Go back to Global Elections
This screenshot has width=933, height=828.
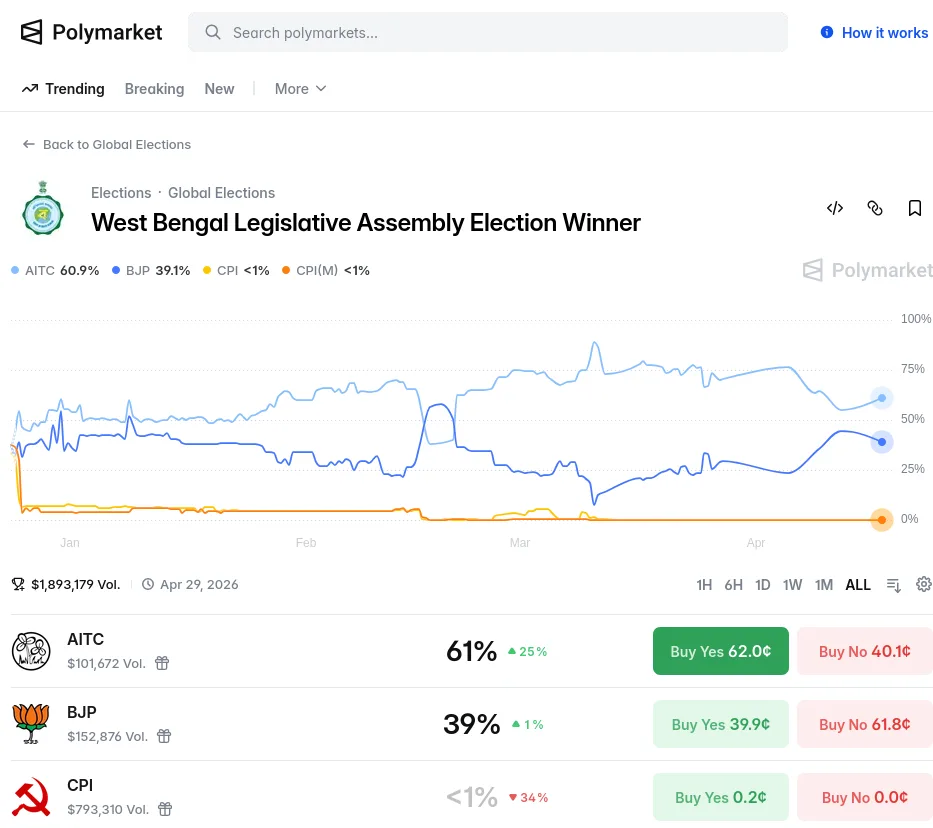pyautogui.click(x=107, y=144)
